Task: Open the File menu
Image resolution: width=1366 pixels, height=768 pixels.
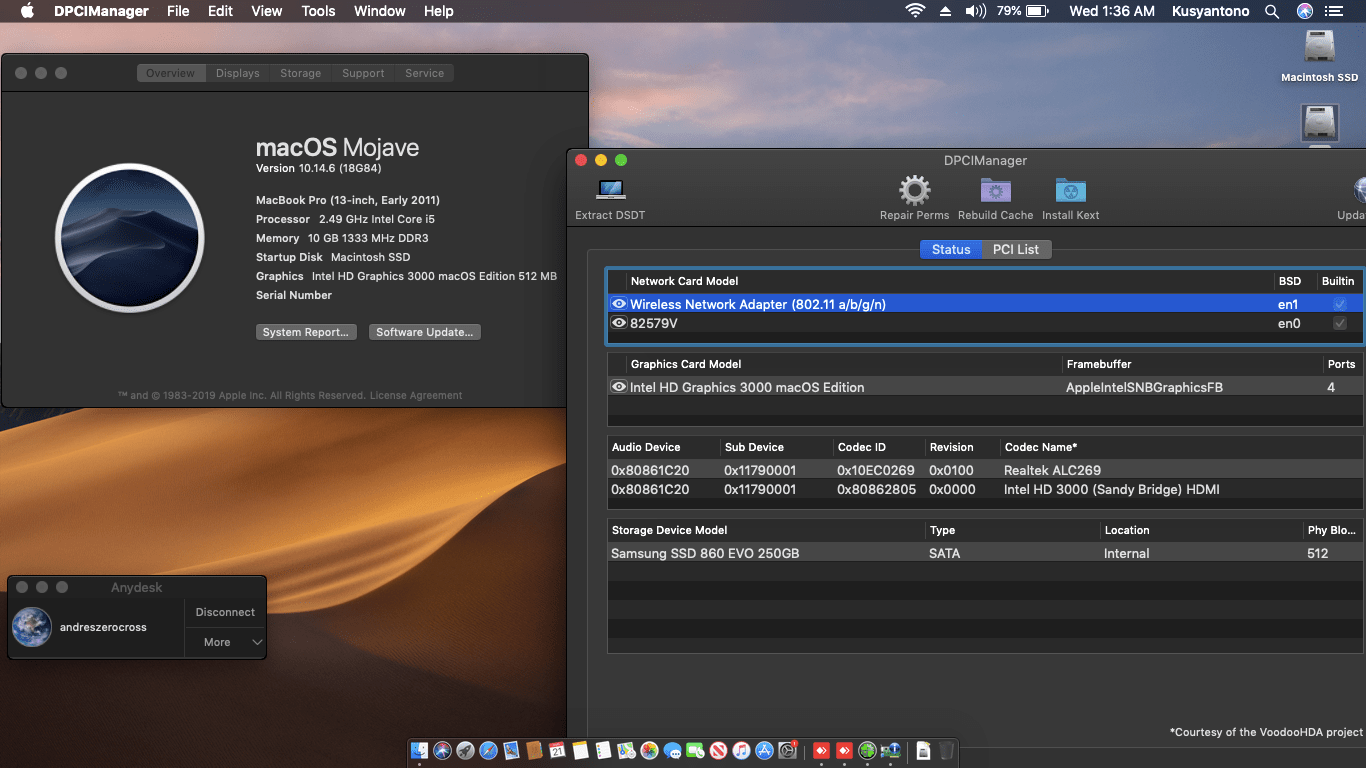Action: pyautogui.click(x=178, y=11)
